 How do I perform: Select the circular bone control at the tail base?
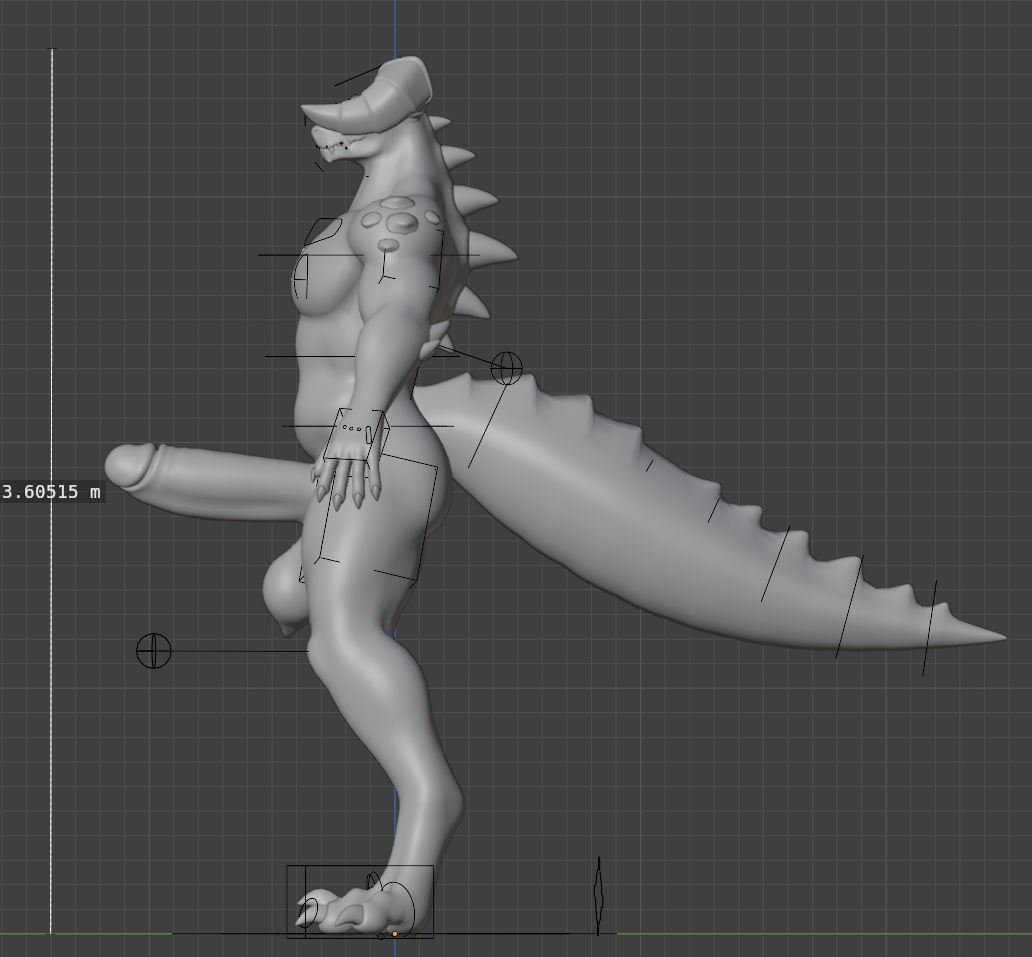click(x=507, y=369)
